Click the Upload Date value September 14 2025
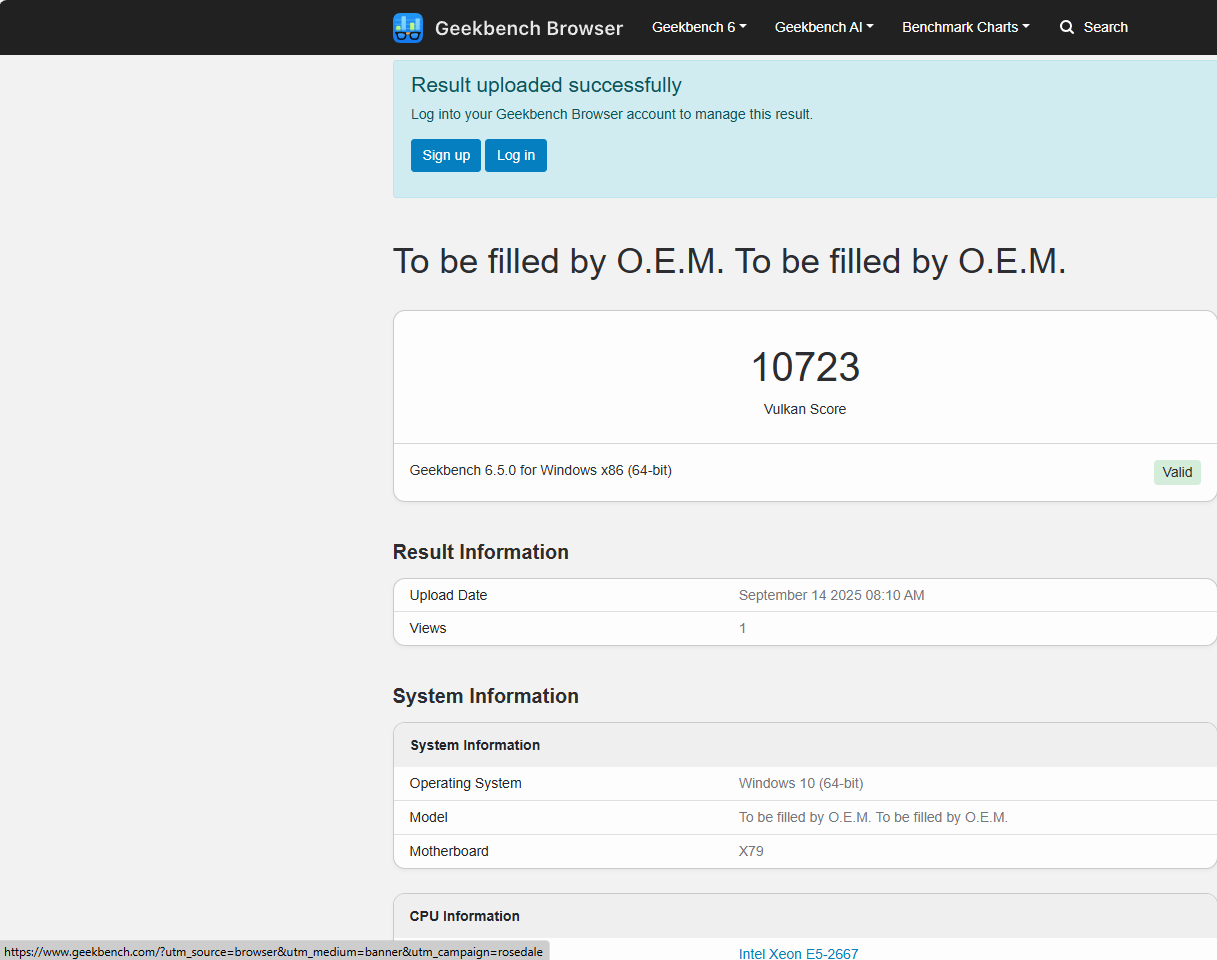 pos(831,595)
